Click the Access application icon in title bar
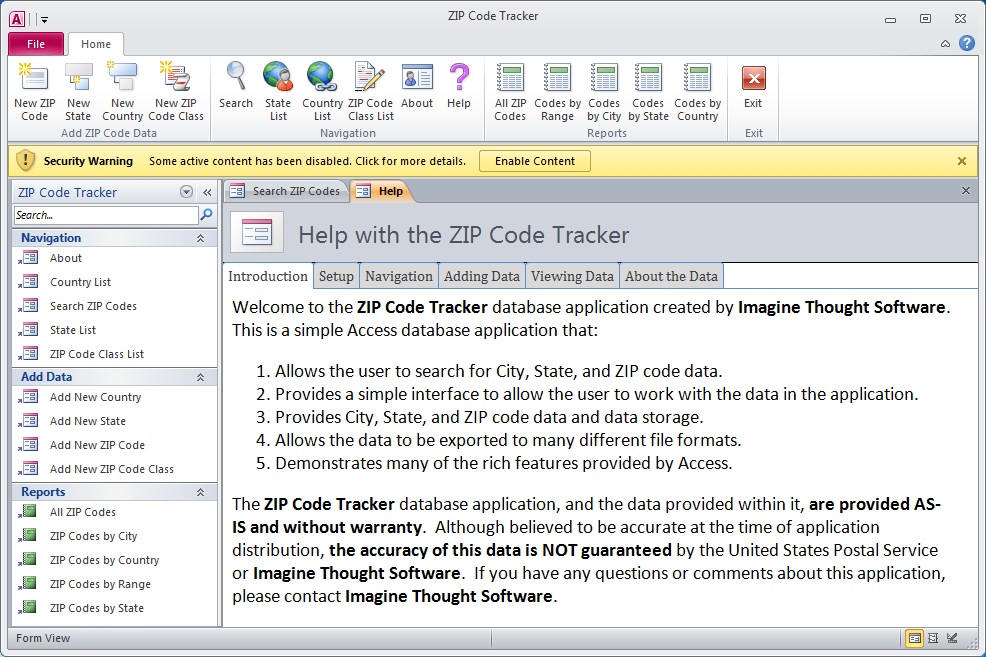The width and height of the screenshot is (986, 657). [17, 18]
